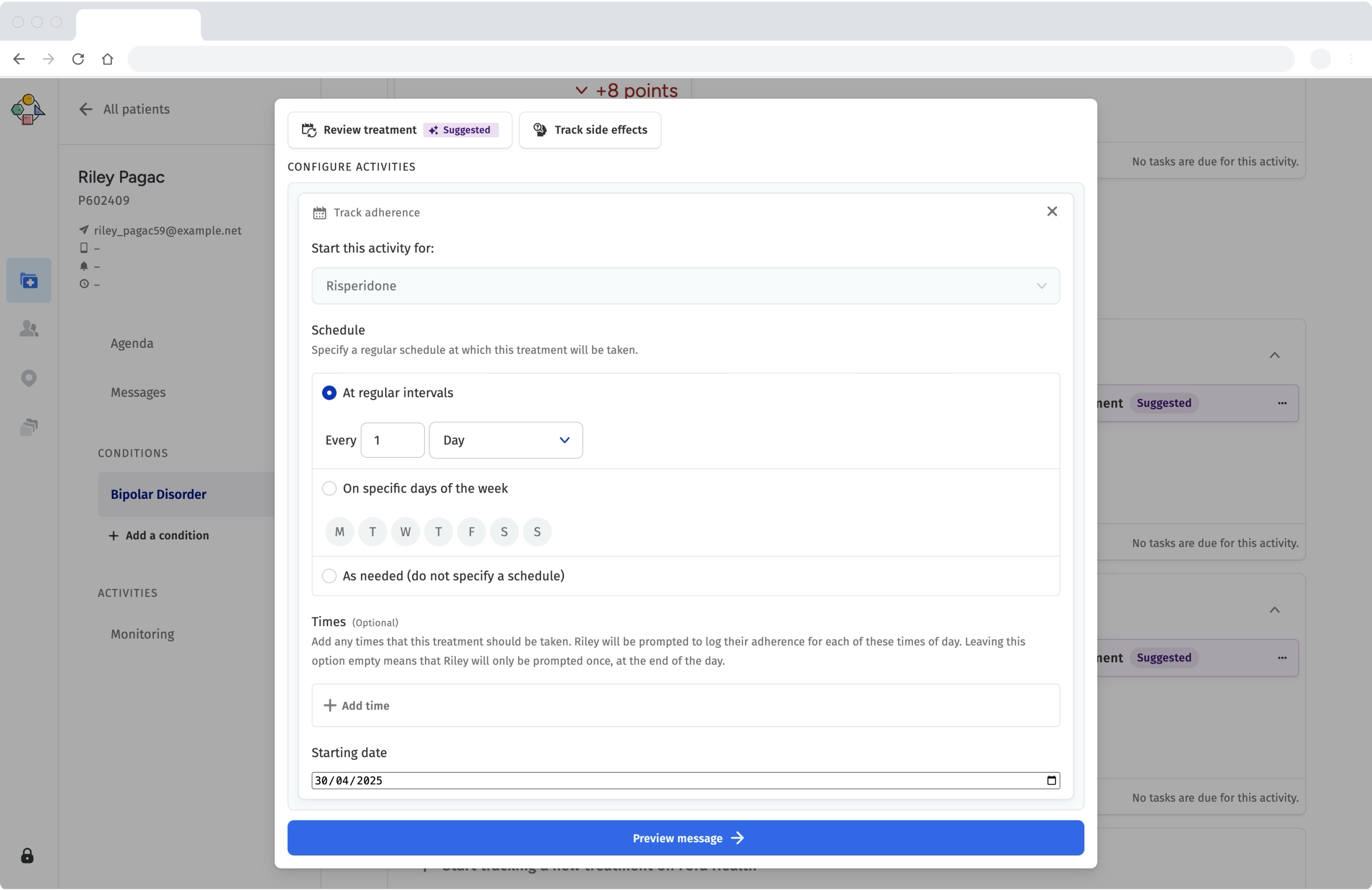Collapse the activity section with the chevron
Viewport: 1372px width, 890px height.
point(1274,355)
